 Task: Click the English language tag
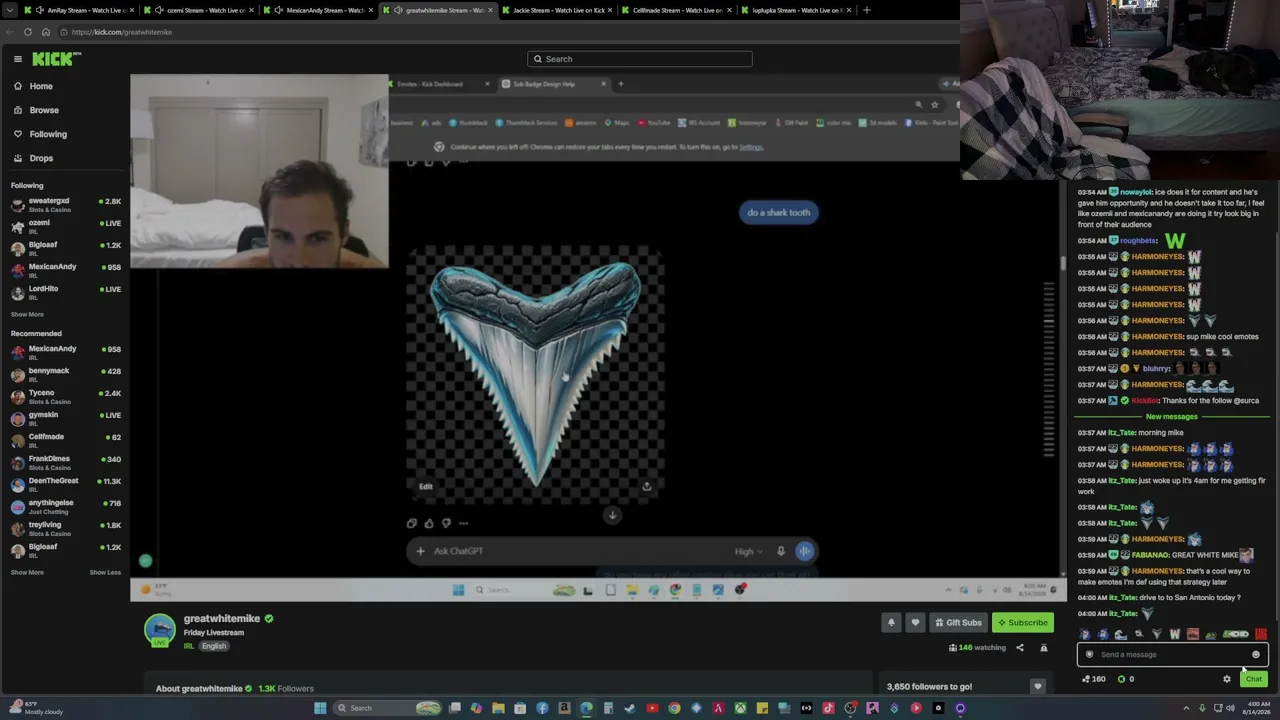click(x=214, y=646)
